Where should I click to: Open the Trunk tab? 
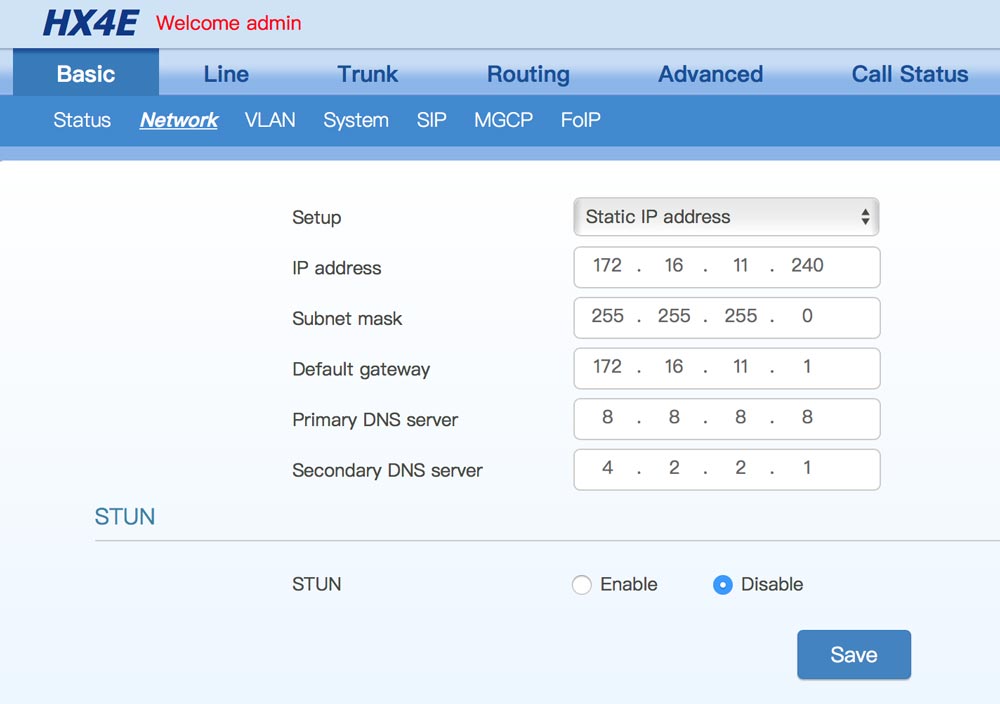tap(367, 74)
